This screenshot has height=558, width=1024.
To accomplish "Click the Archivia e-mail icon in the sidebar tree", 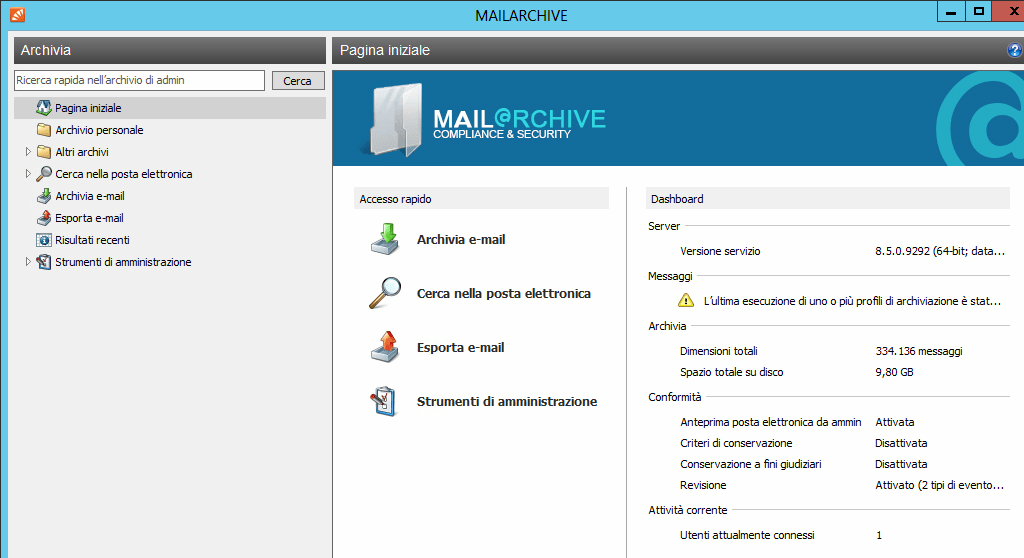I will (44, 196).
